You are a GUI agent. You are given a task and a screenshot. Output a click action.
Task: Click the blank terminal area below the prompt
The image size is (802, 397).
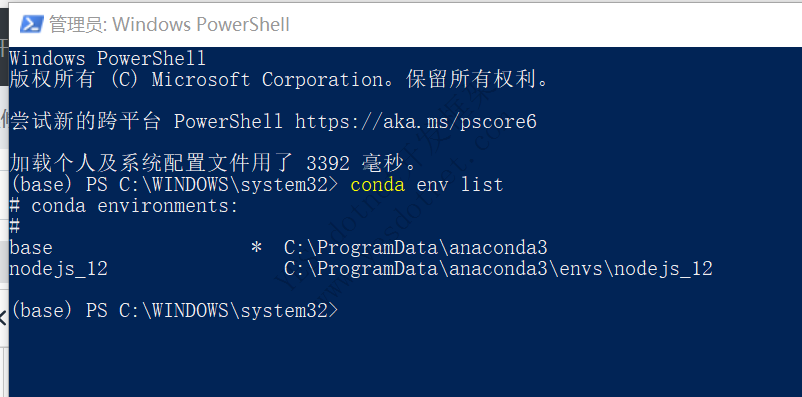pos(405,358)
